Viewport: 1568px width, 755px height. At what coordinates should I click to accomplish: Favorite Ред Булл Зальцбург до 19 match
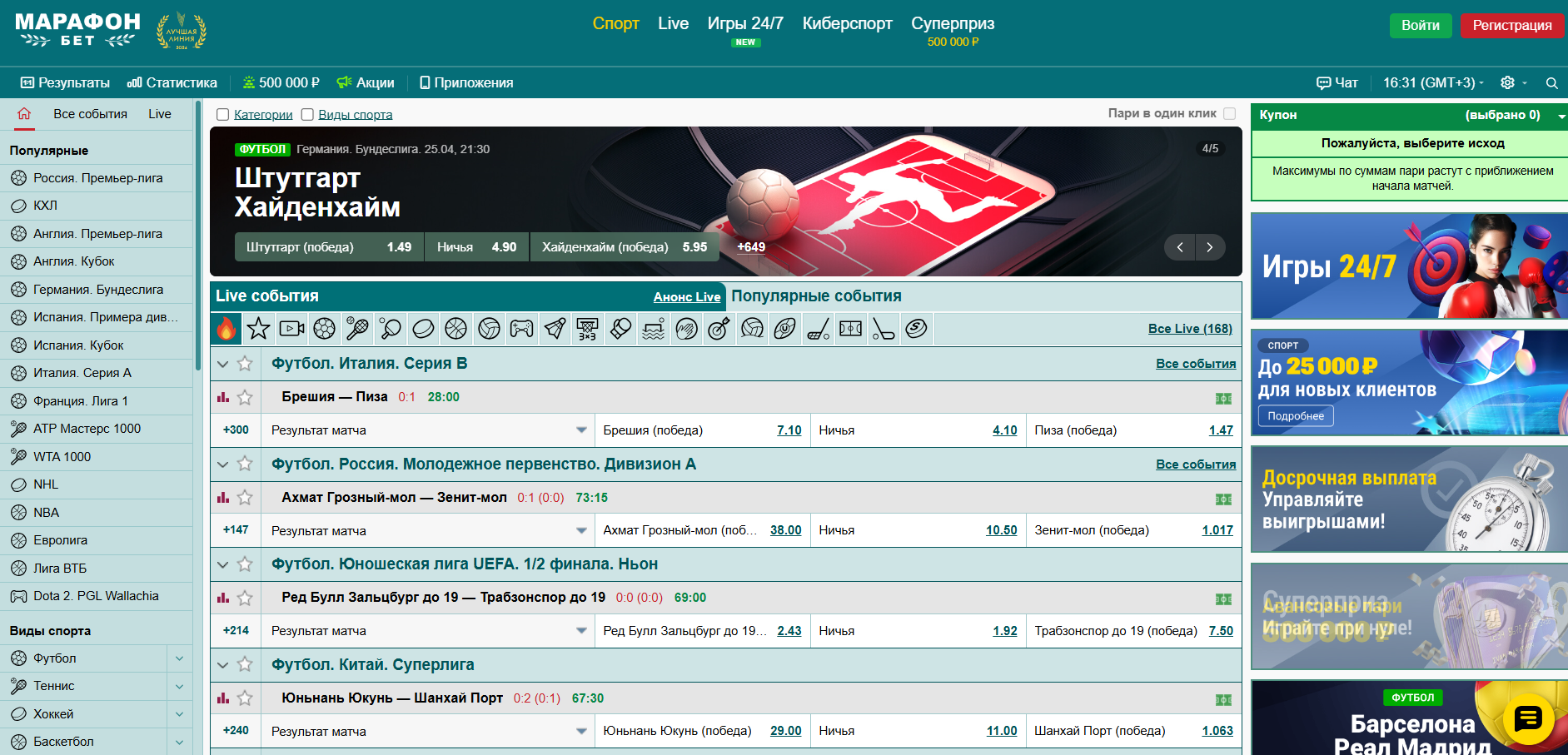point(245,598)
